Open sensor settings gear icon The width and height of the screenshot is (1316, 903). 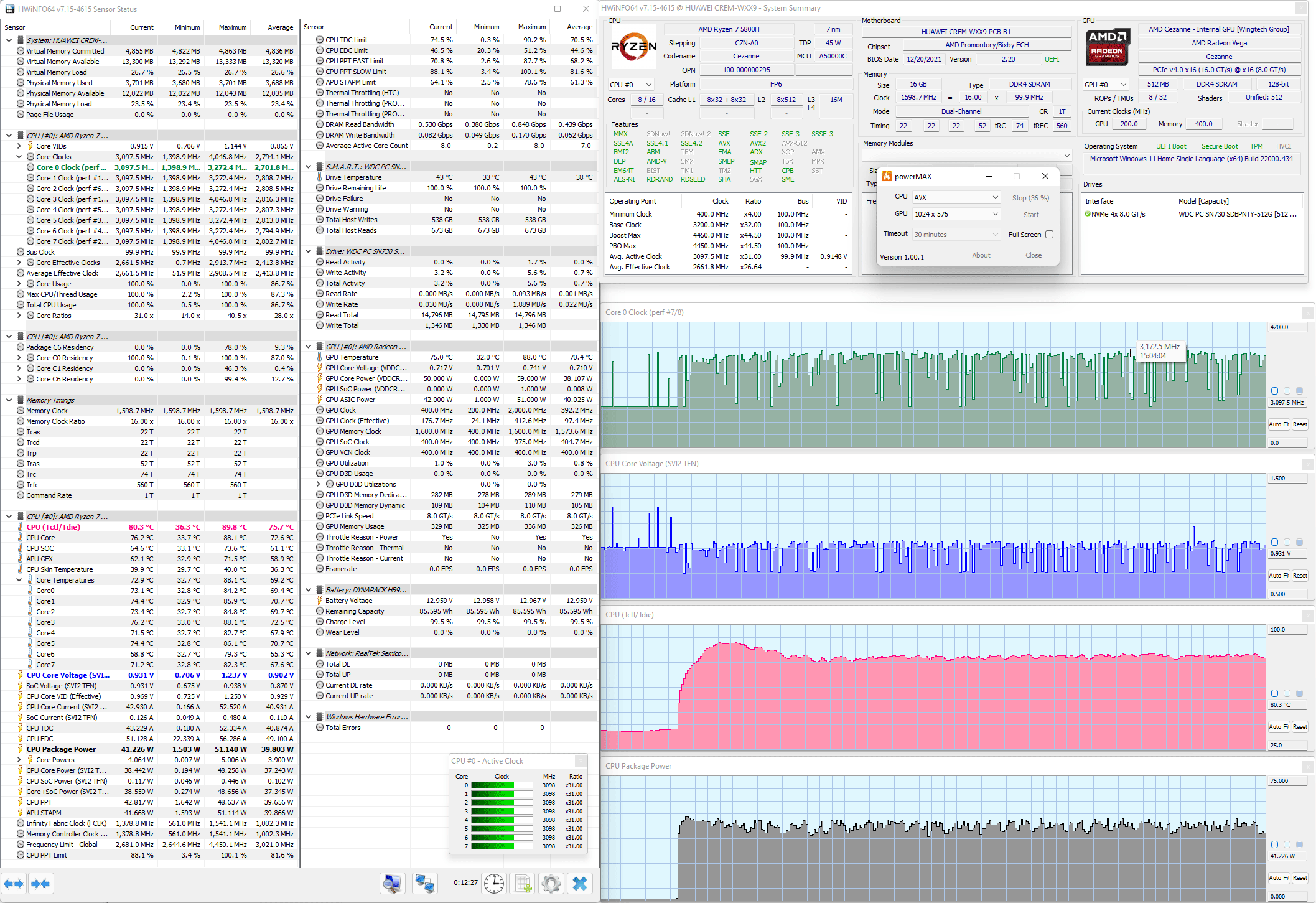click(551, 884)
